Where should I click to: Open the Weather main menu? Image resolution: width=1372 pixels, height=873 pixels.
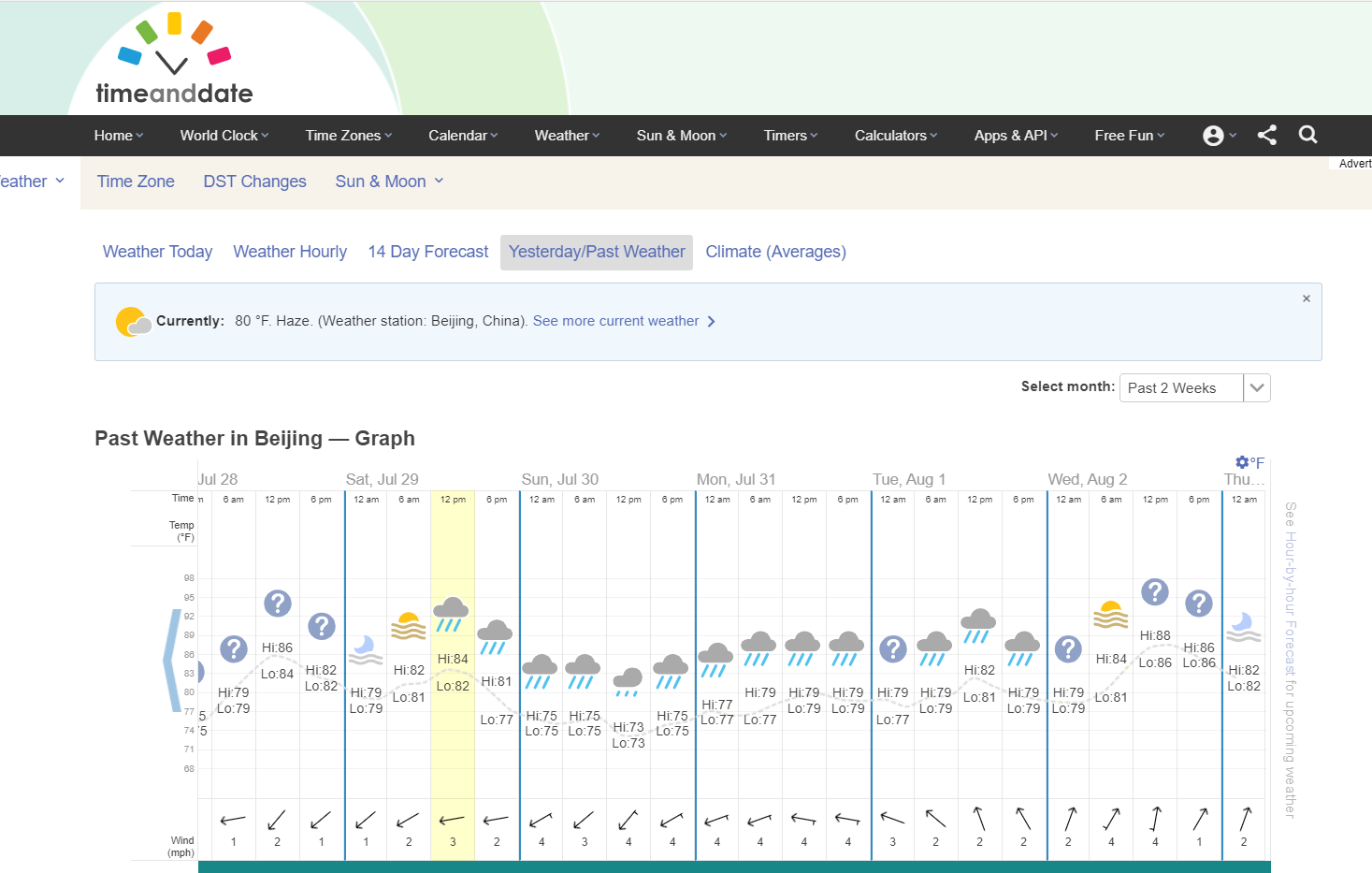(567, 136)
